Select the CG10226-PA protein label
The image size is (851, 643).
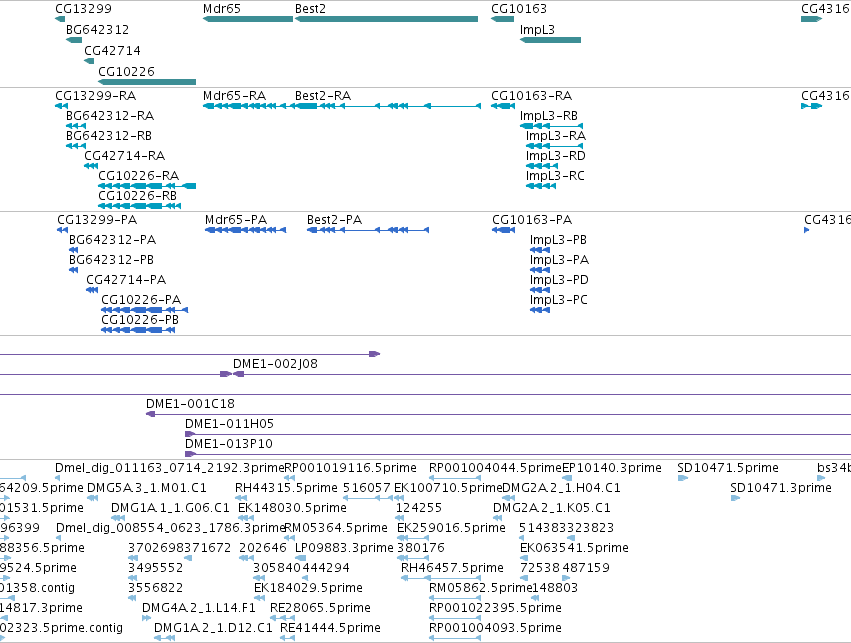tap(142, 300)
